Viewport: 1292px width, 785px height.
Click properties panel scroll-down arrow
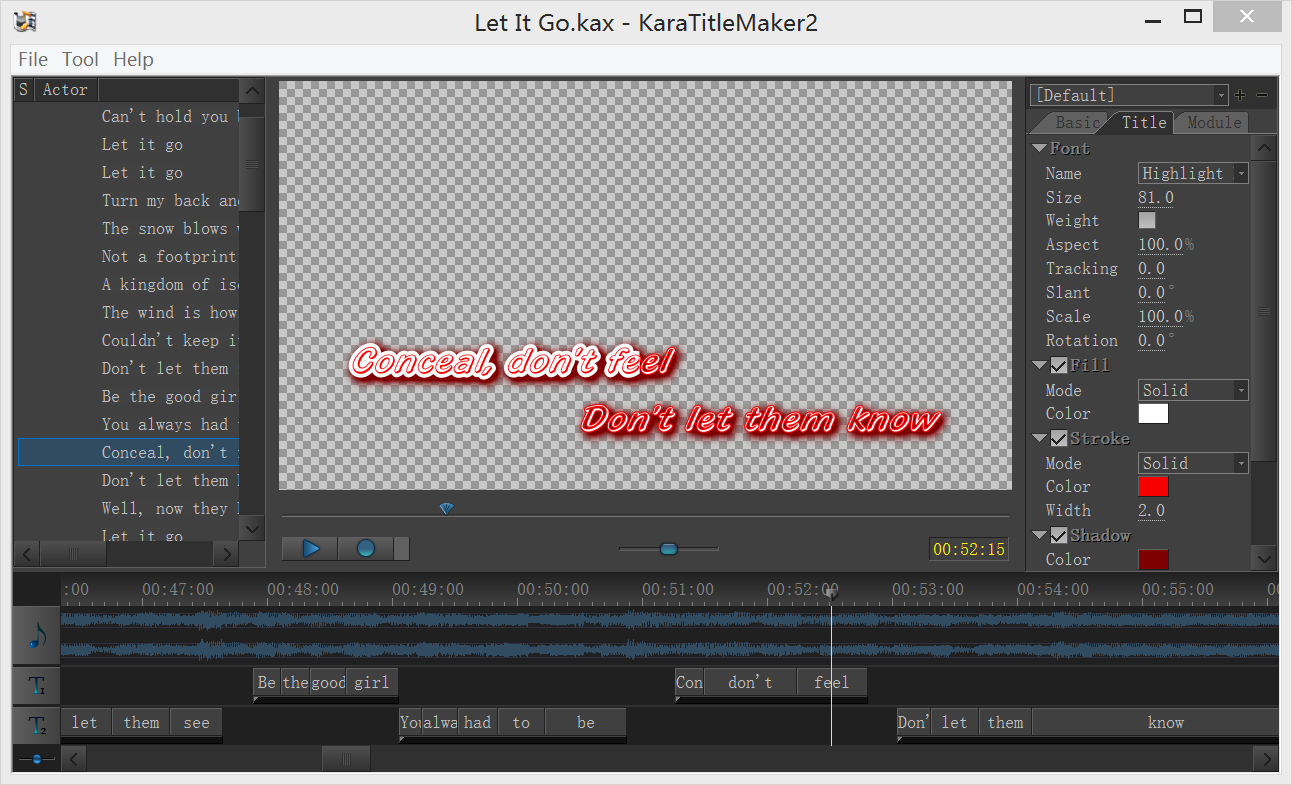(x=1264, y=559)
